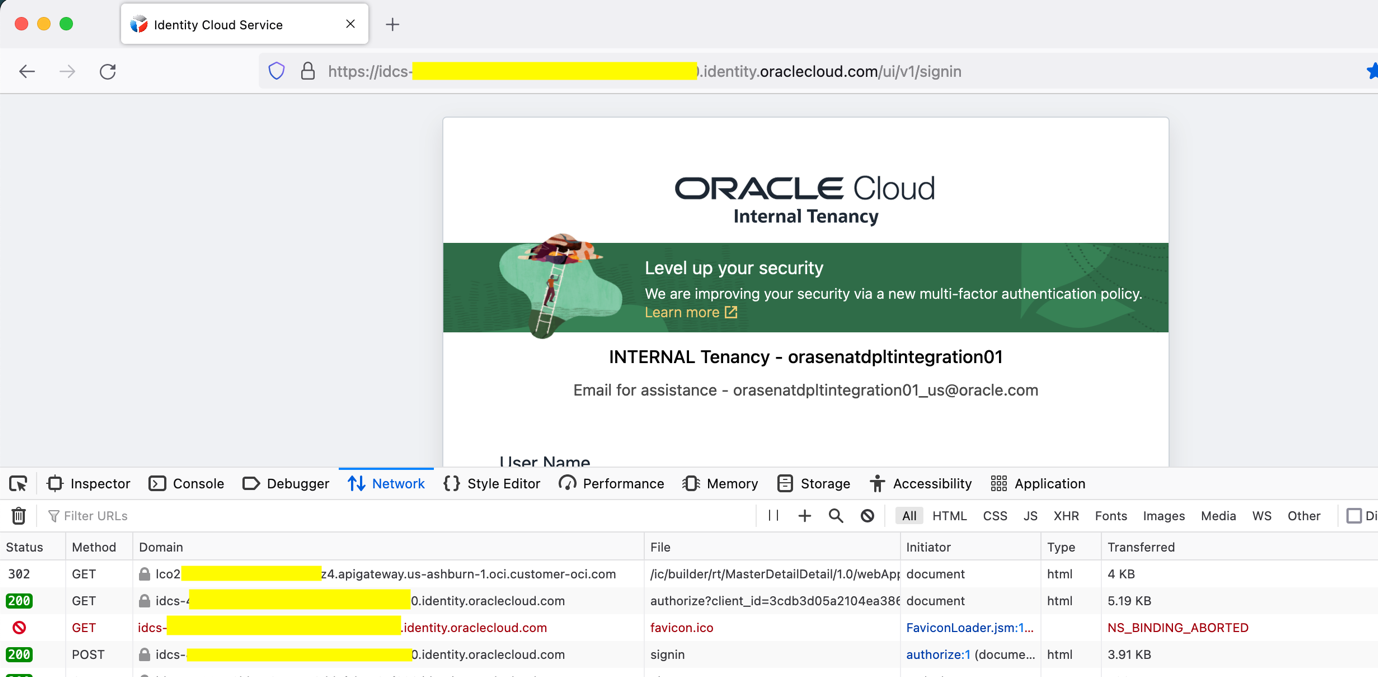The width and height of the screenshot is (1378, 677).
Task: Click the padlock site security icon in address bar
Action: (308, 71)
